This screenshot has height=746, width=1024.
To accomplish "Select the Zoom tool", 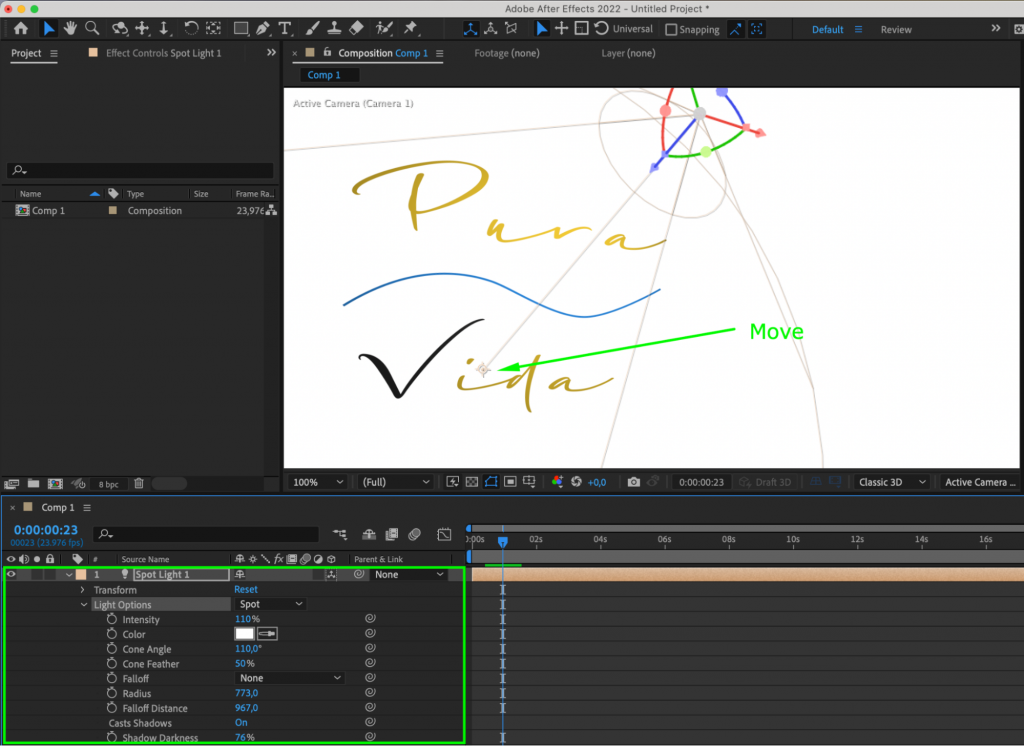I will coord(93,28).
